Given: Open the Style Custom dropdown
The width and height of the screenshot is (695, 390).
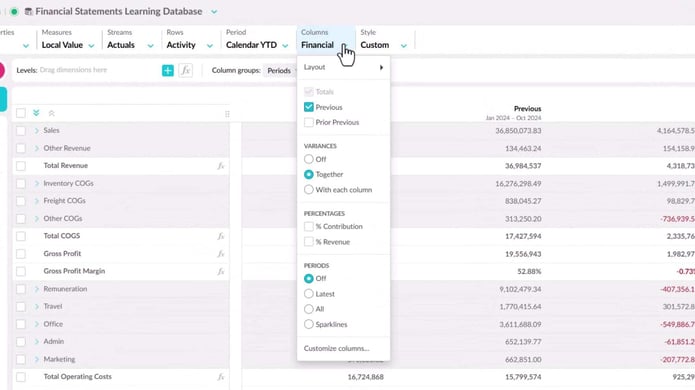Looking at the screenshot, I should [x=383, y=39].
